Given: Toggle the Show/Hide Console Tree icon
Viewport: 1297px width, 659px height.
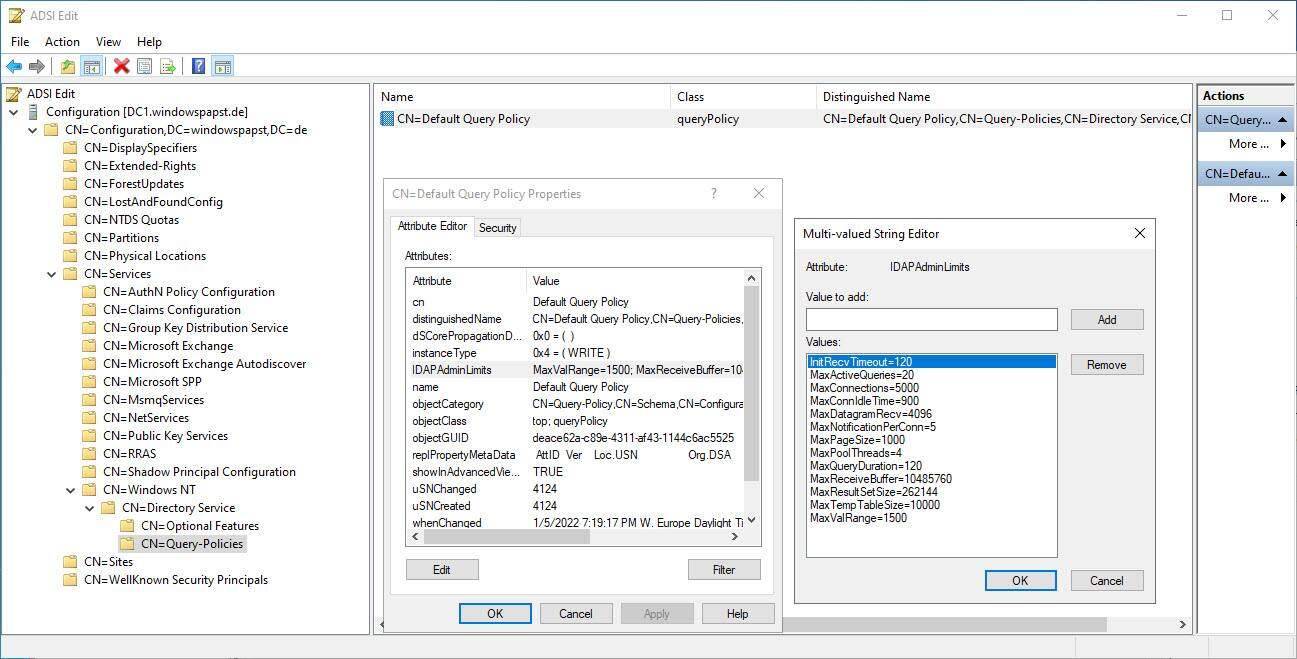Looking at the screenshot, I should click(91, 67).
